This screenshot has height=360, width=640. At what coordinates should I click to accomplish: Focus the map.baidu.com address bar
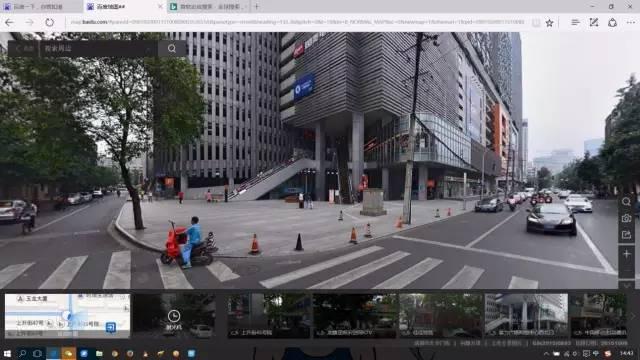click(297, 22)
